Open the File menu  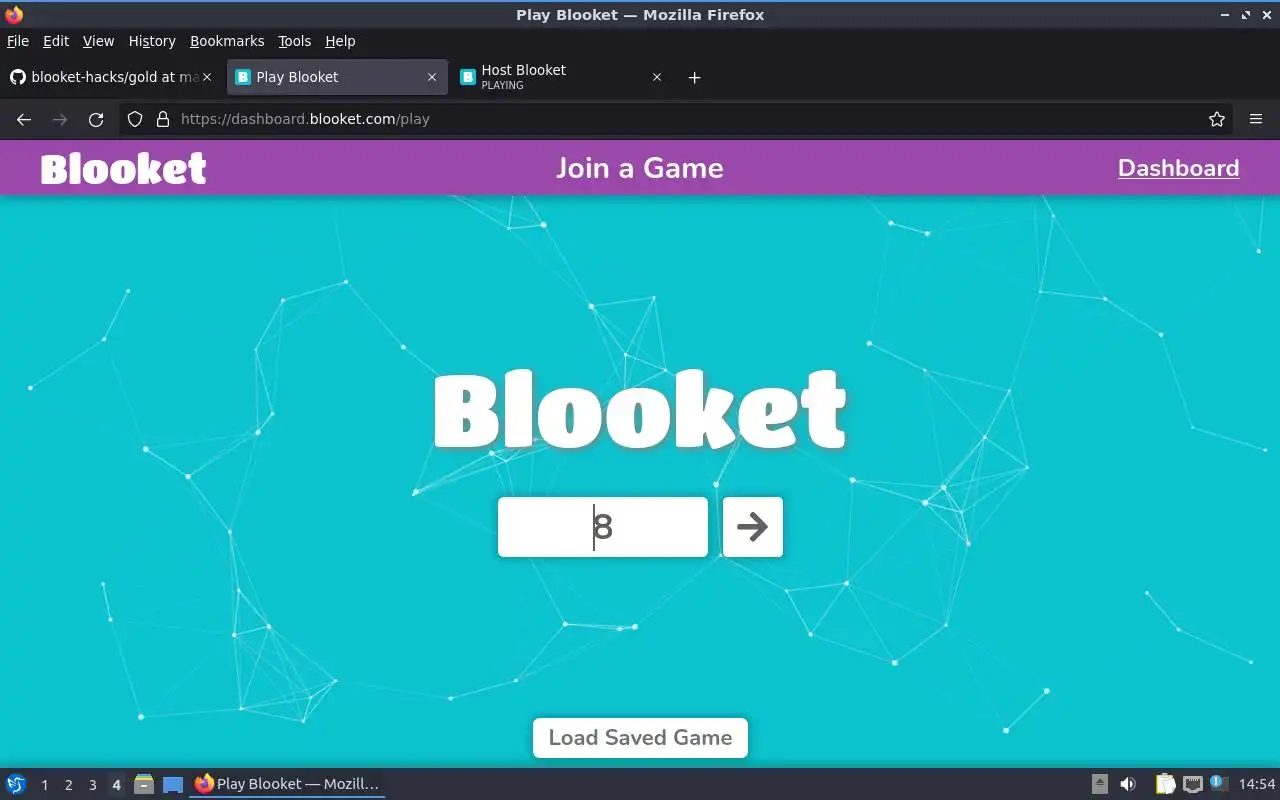click(x=18, y=41)
